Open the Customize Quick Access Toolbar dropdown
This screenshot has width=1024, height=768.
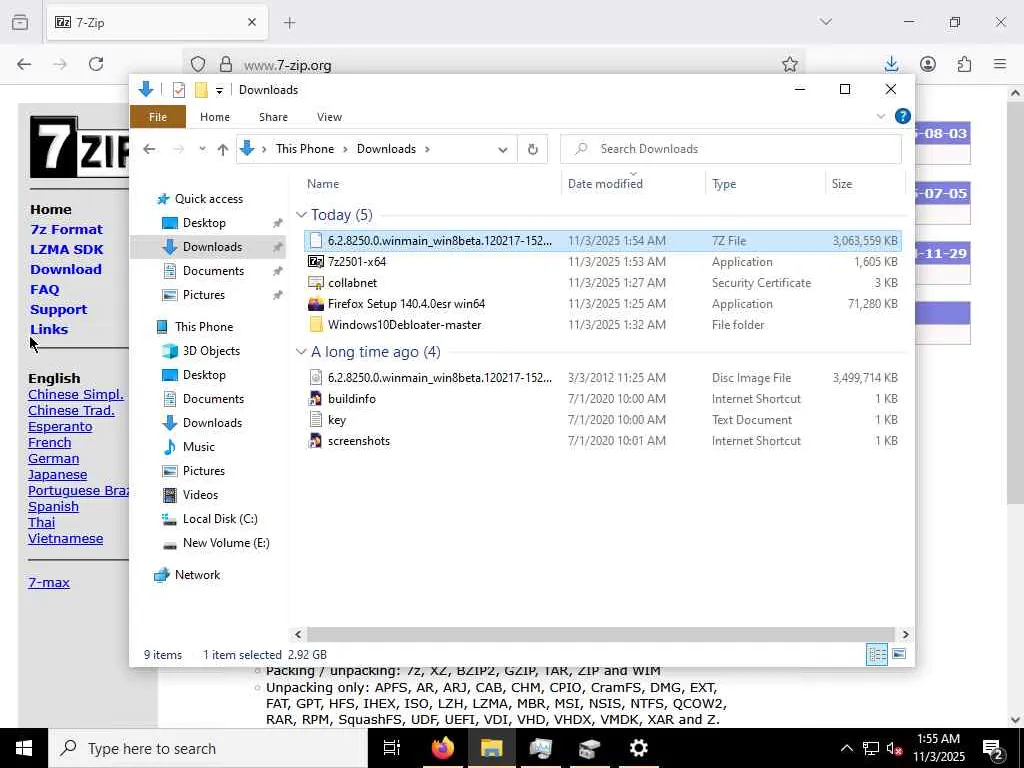(219, 91)
